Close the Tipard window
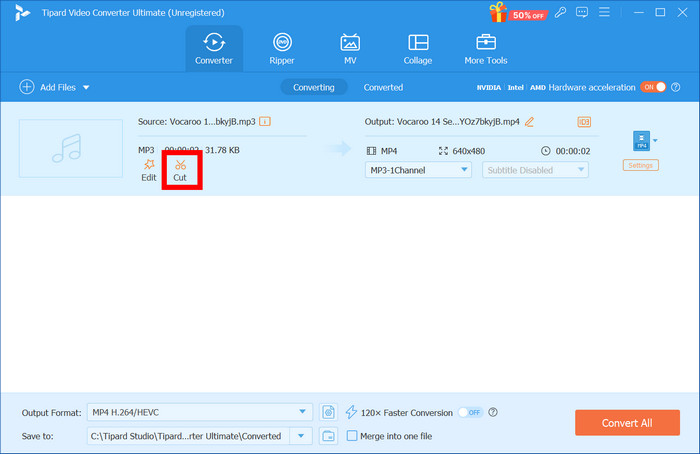The width and height of the screenshot is (700, 454). [682, 12]
